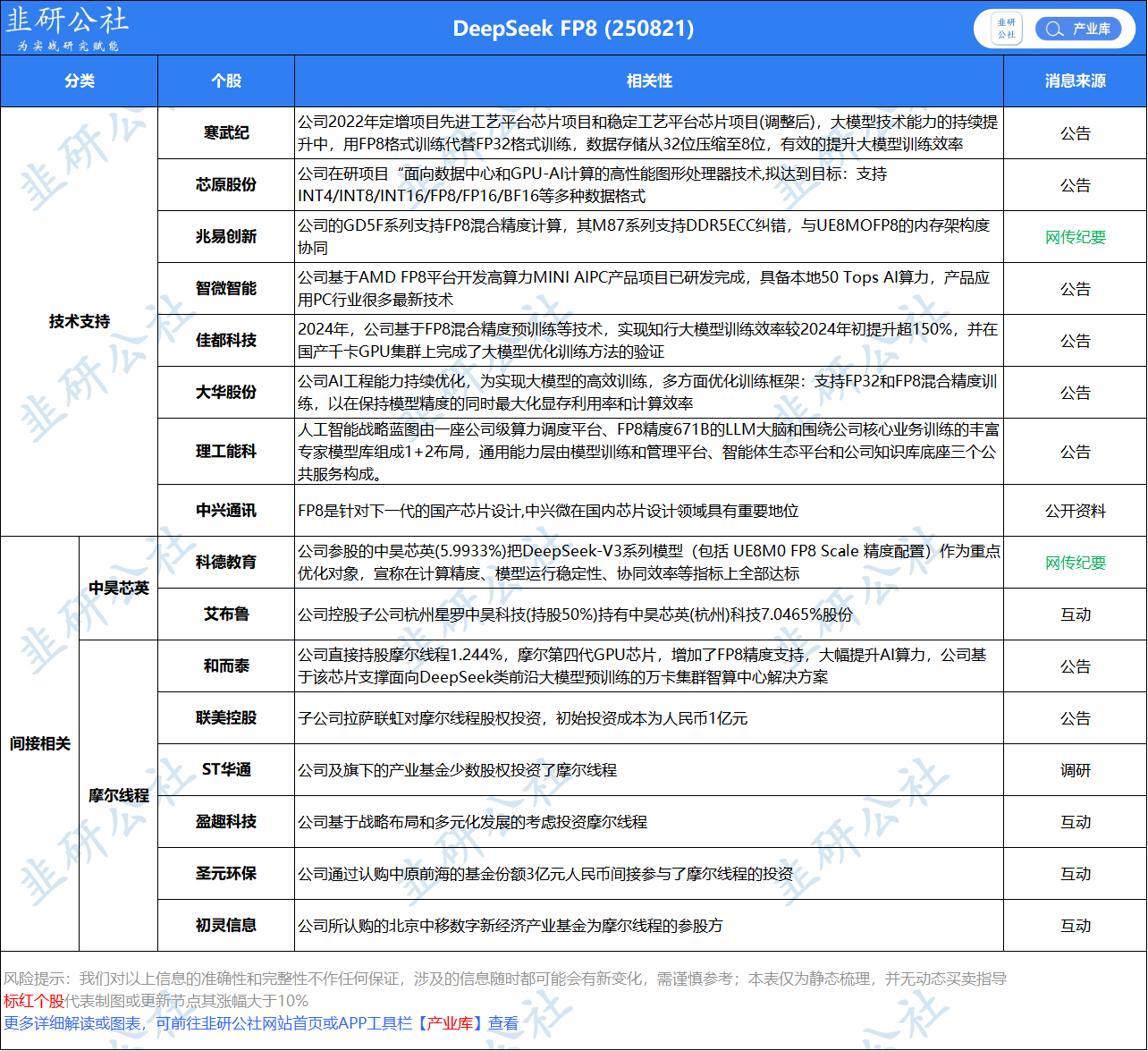The height and width of the screenshot is (1051, 1148).
Task: Select stock 中兴通讯 in table
Action: pyautogui.click(x=226, y=511)
